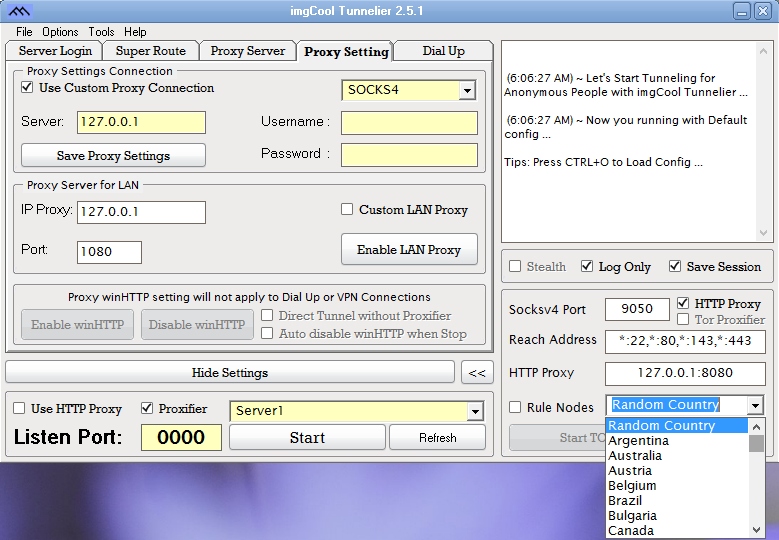The width and height of the screenshot is (779, 540).
Task: Open the Options menu
Action: point(60,32)
